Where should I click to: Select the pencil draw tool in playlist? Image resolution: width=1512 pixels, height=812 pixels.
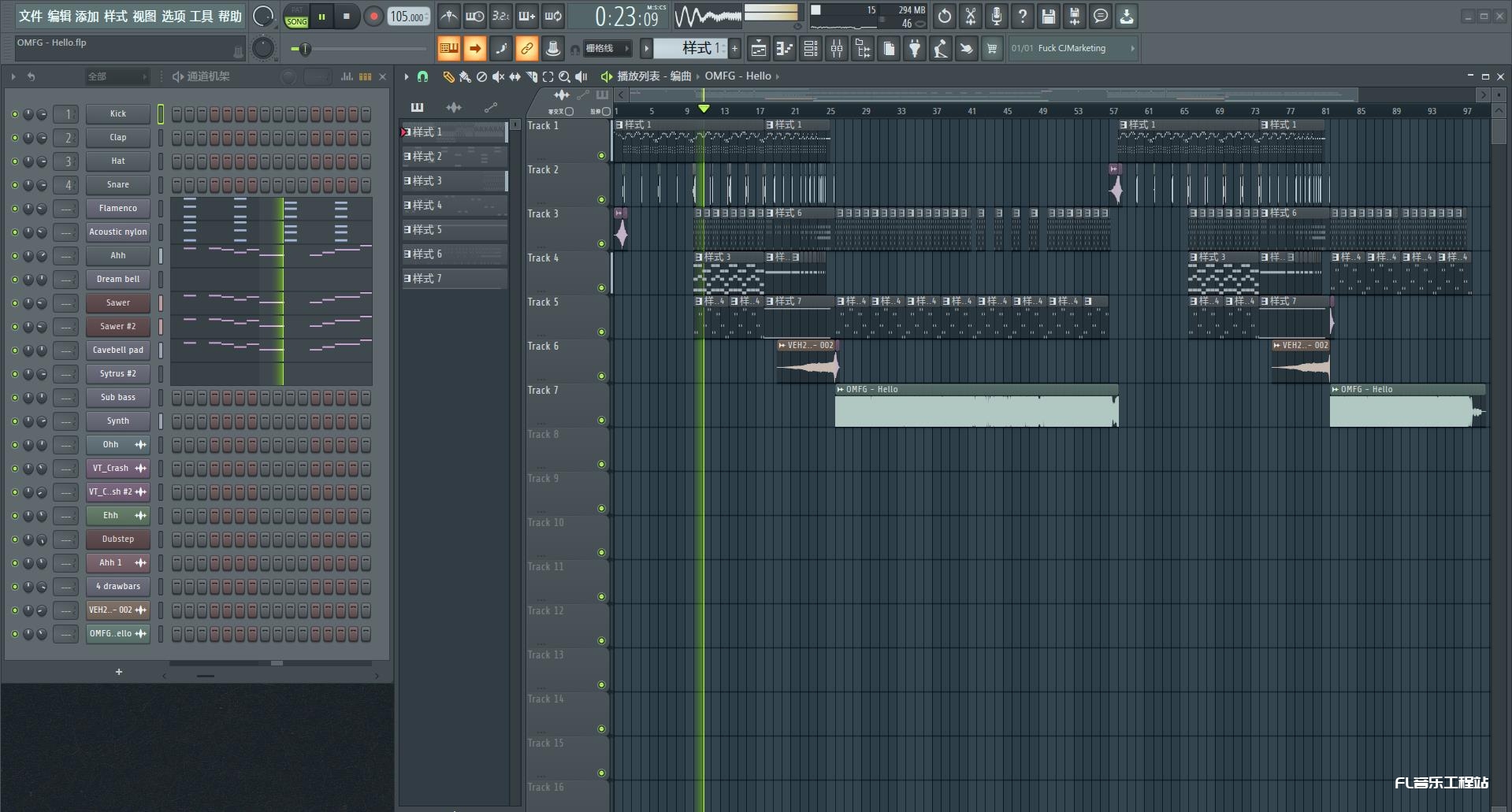click(448, 76)
